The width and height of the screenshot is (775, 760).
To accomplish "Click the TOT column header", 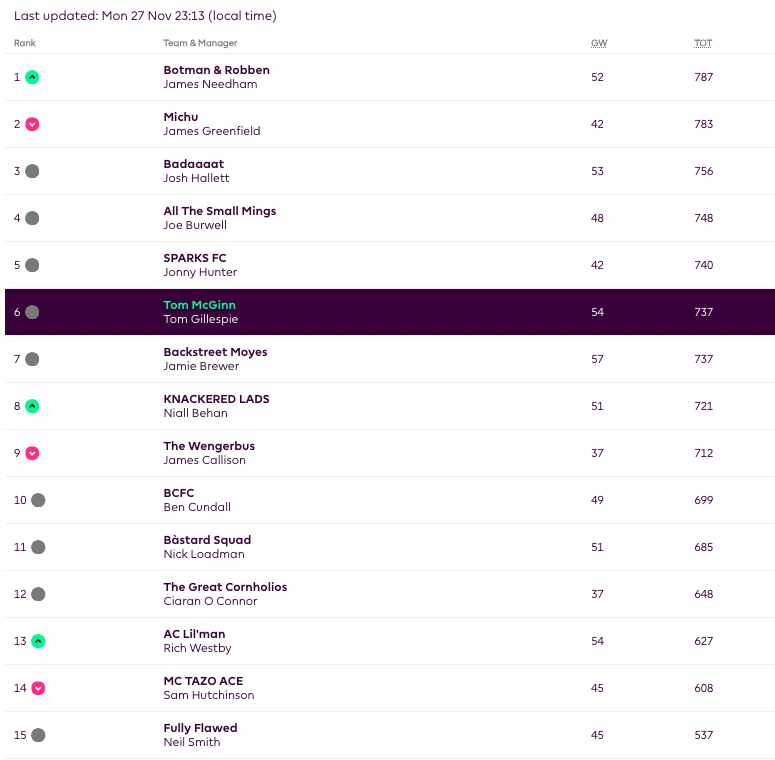I will (703, 43).
